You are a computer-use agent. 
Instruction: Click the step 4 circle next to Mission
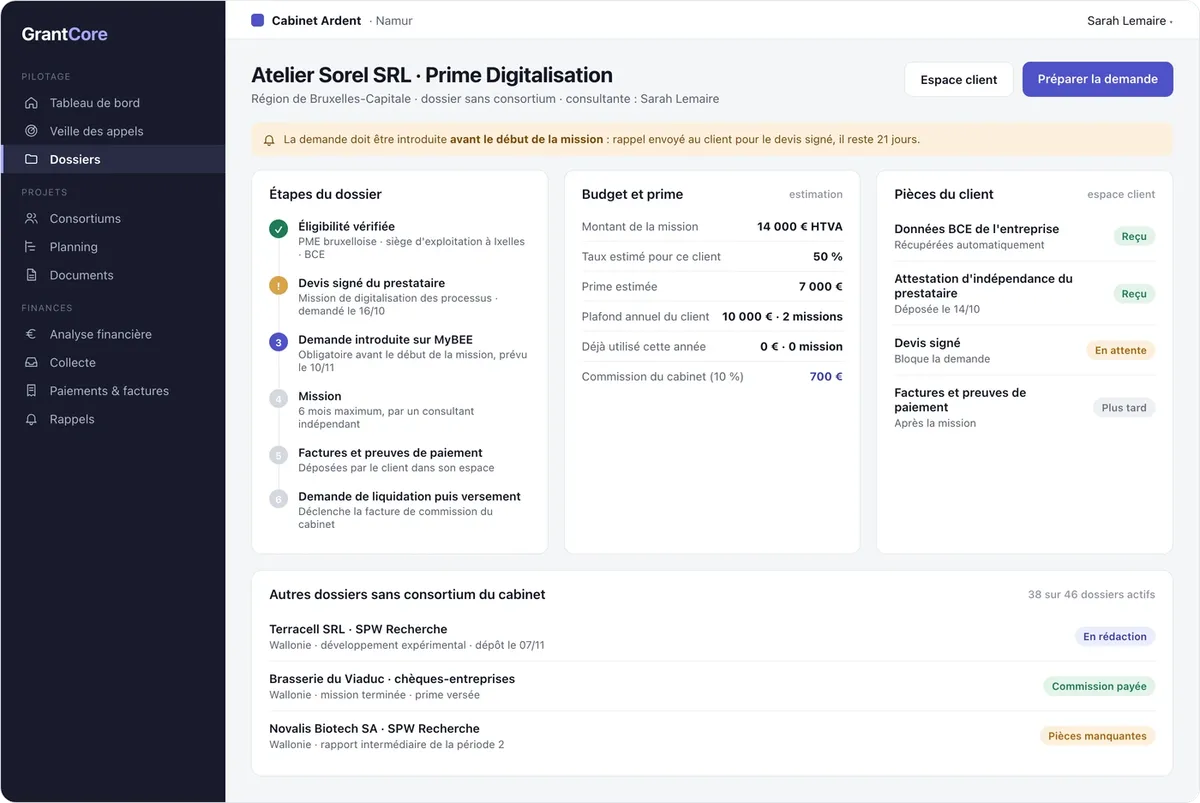click(x=278, y=398)
